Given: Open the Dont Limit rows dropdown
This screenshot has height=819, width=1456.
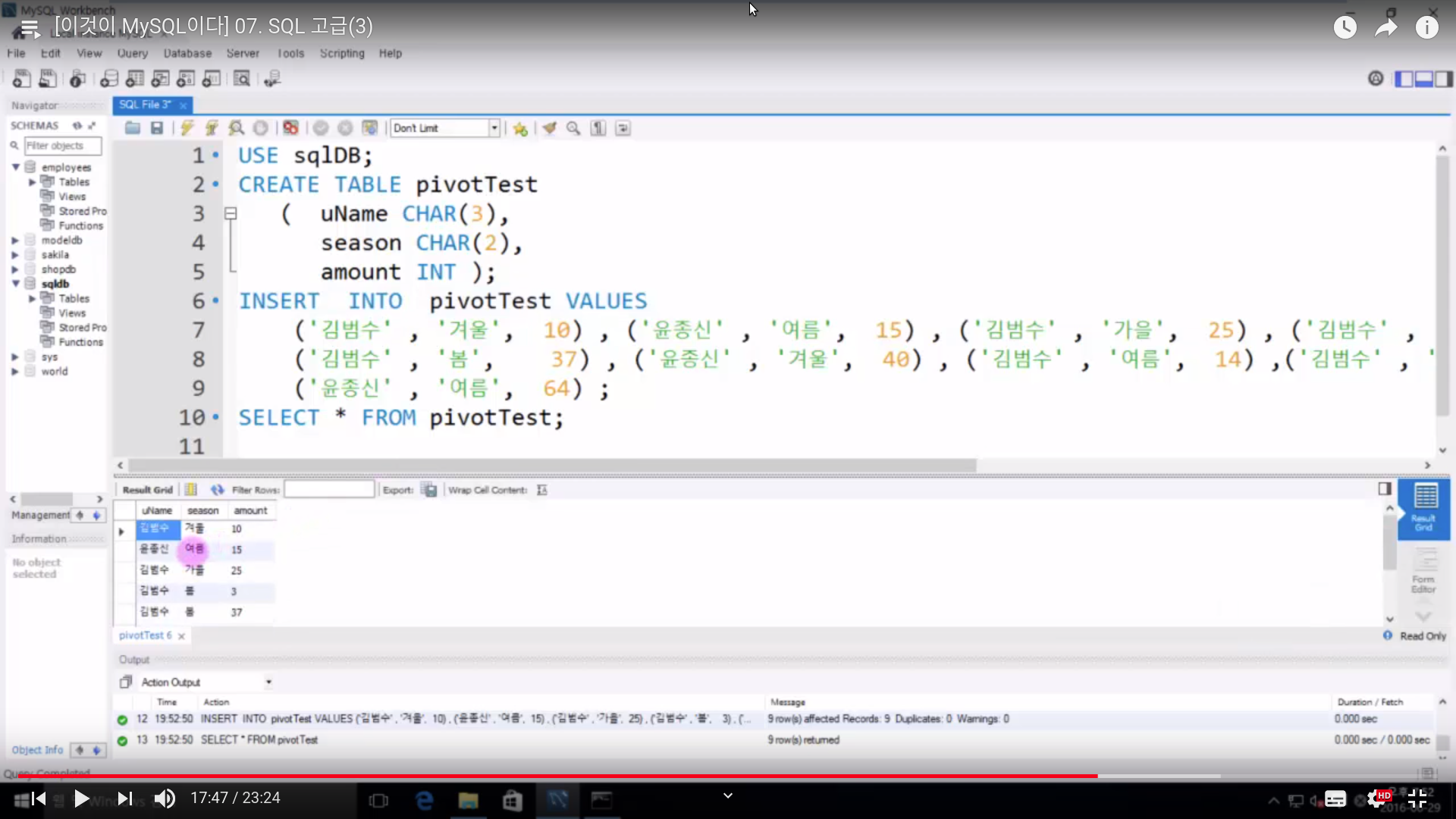Looking at the screenshot, I should (x=494, y=128).
